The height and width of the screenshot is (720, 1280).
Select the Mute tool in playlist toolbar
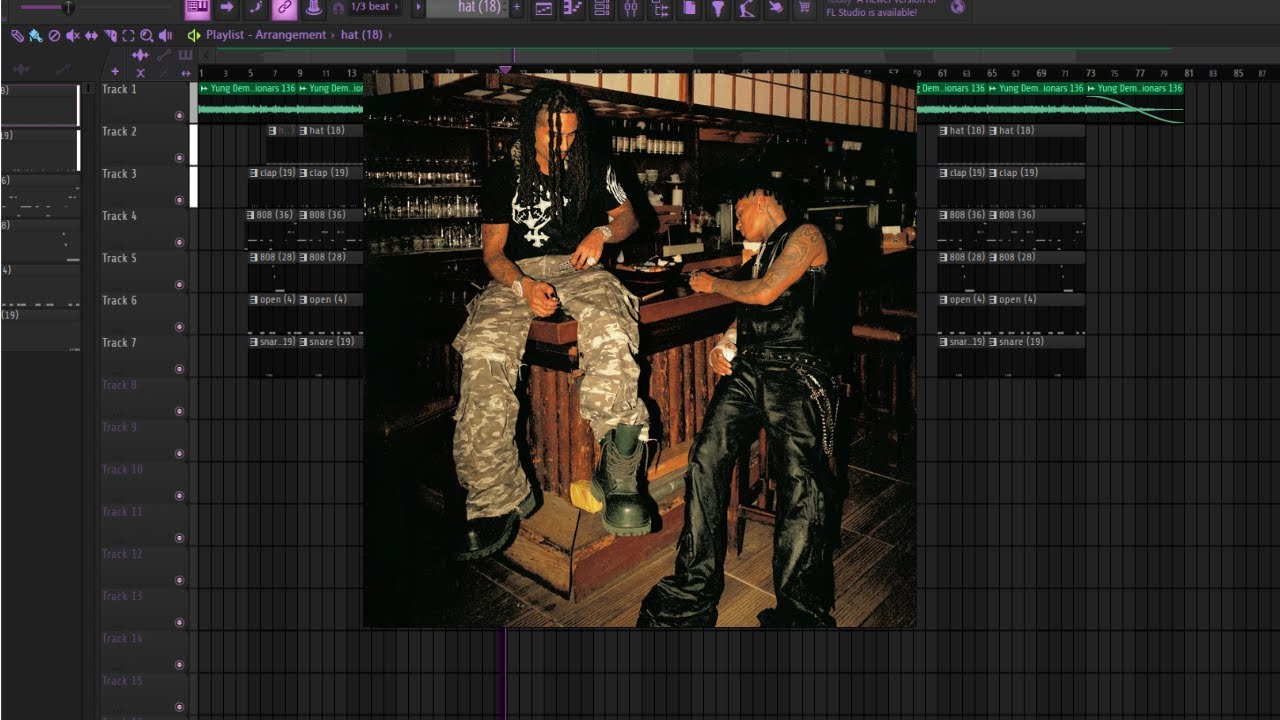tap(72, 35)
